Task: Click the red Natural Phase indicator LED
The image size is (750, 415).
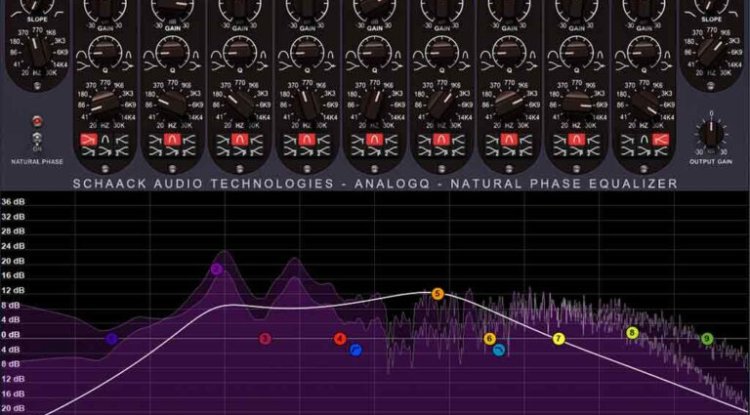Action: pyautogui.click(x=36, y=121)
